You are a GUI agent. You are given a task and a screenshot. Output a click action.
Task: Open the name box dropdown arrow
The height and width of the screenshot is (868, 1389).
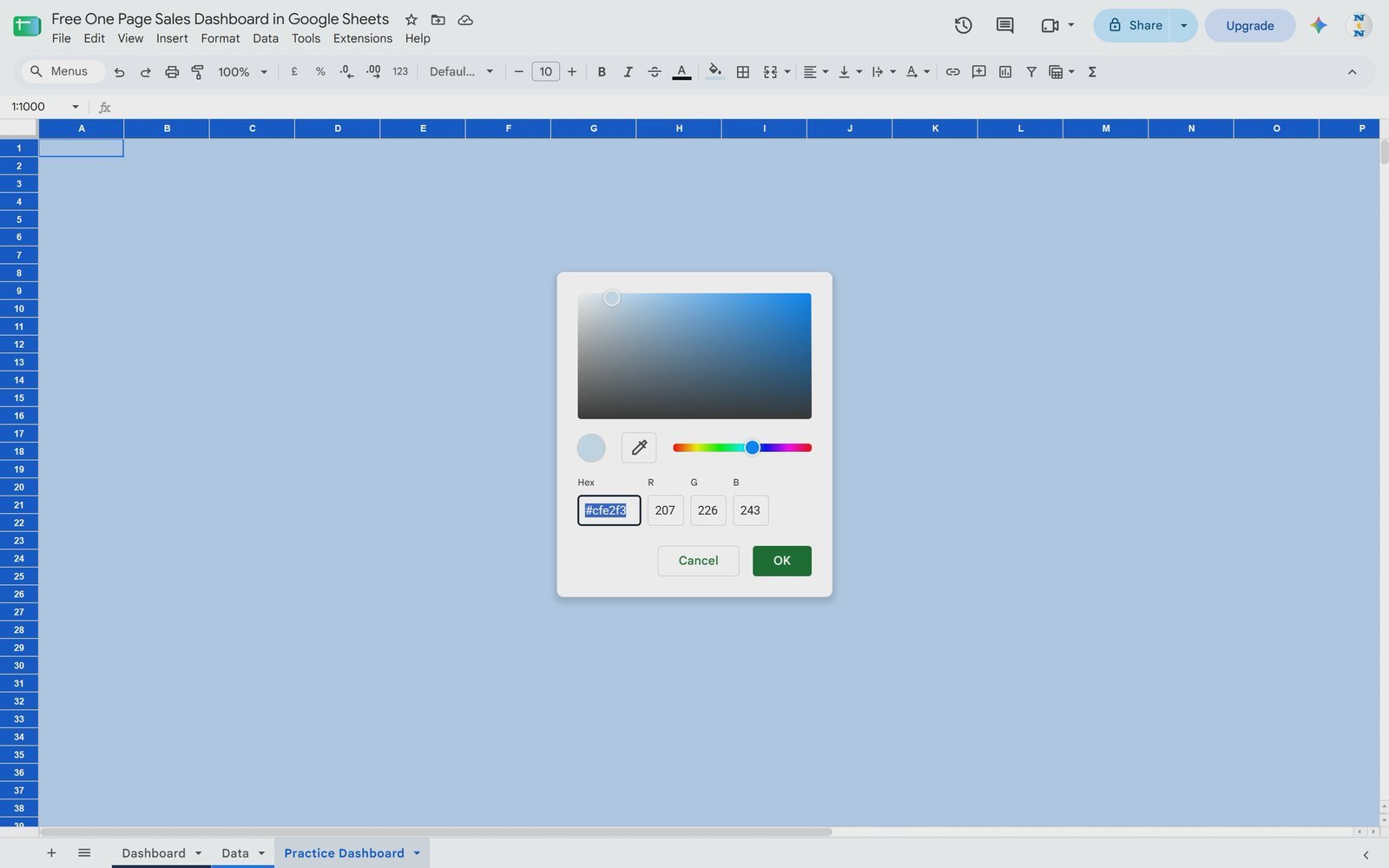76,107
